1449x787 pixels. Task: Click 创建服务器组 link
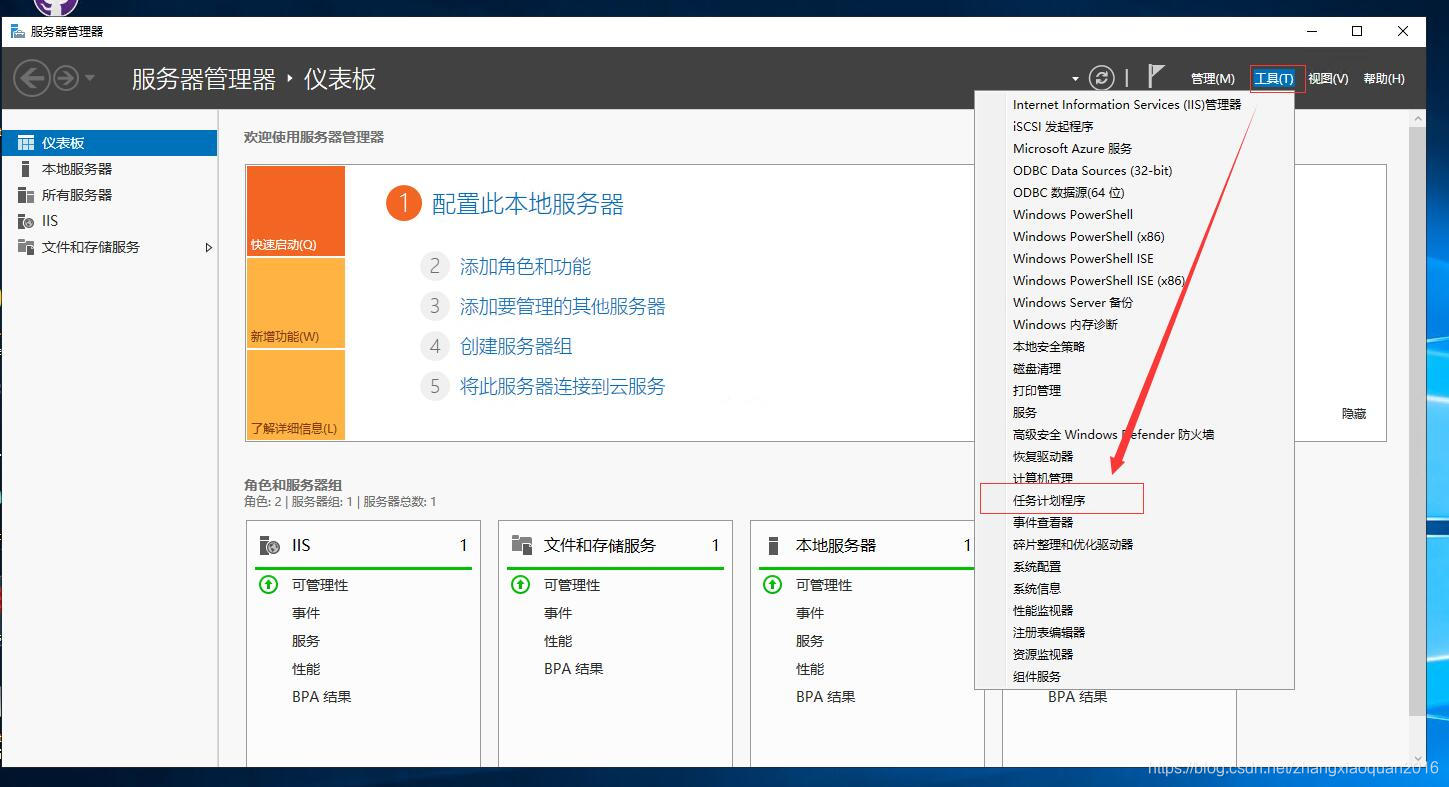click(x=516, y=346)
